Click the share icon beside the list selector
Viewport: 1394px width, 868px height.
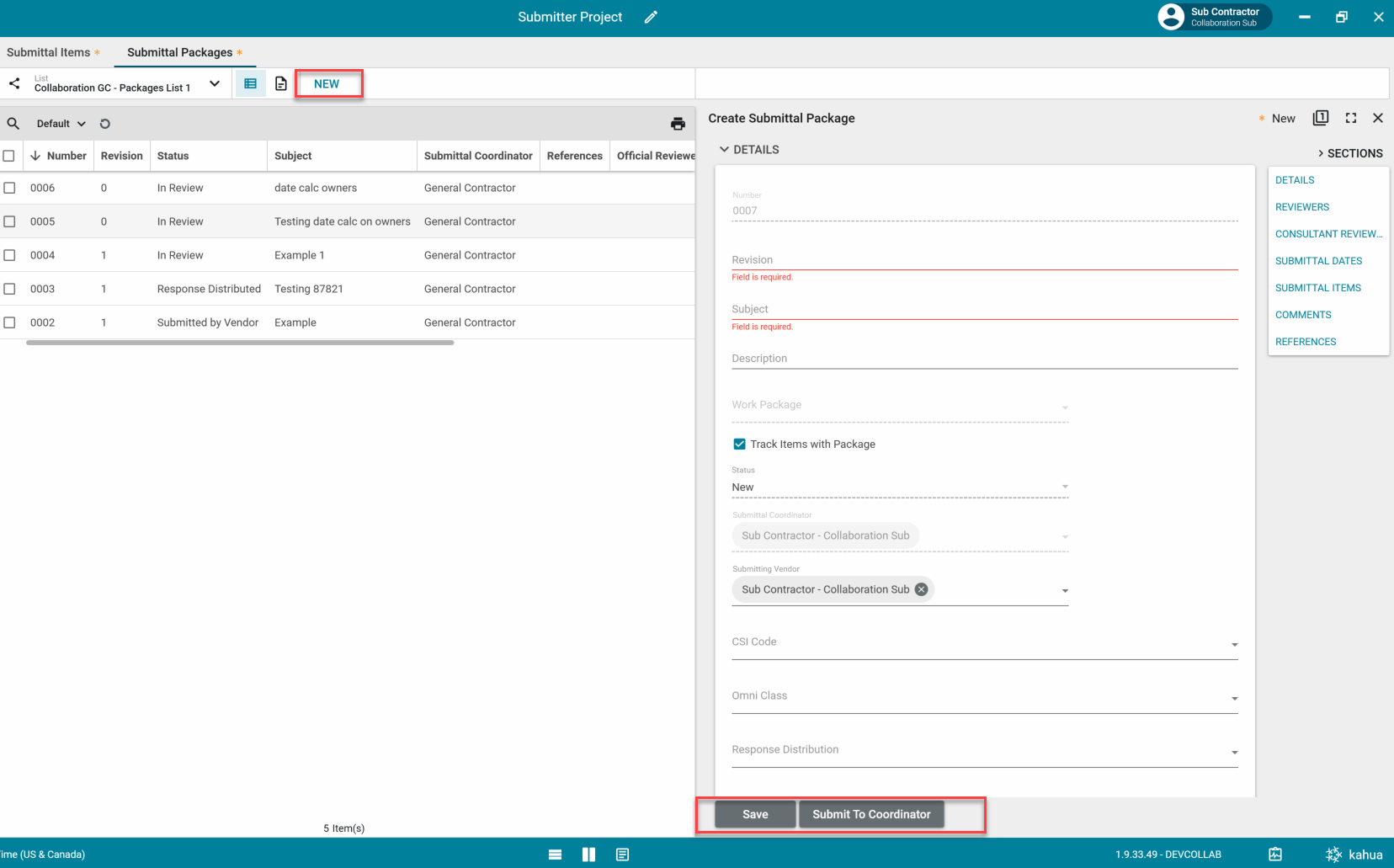point(14,83)
